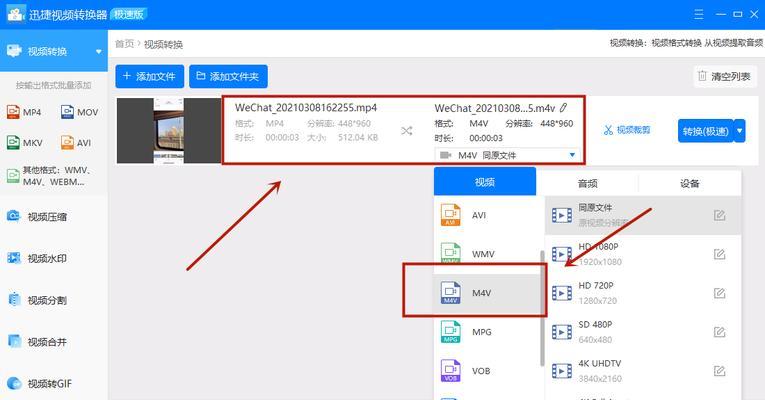Select the HD 1080P resolution preset
Viewport: 765px width, 400px height.
643,254
